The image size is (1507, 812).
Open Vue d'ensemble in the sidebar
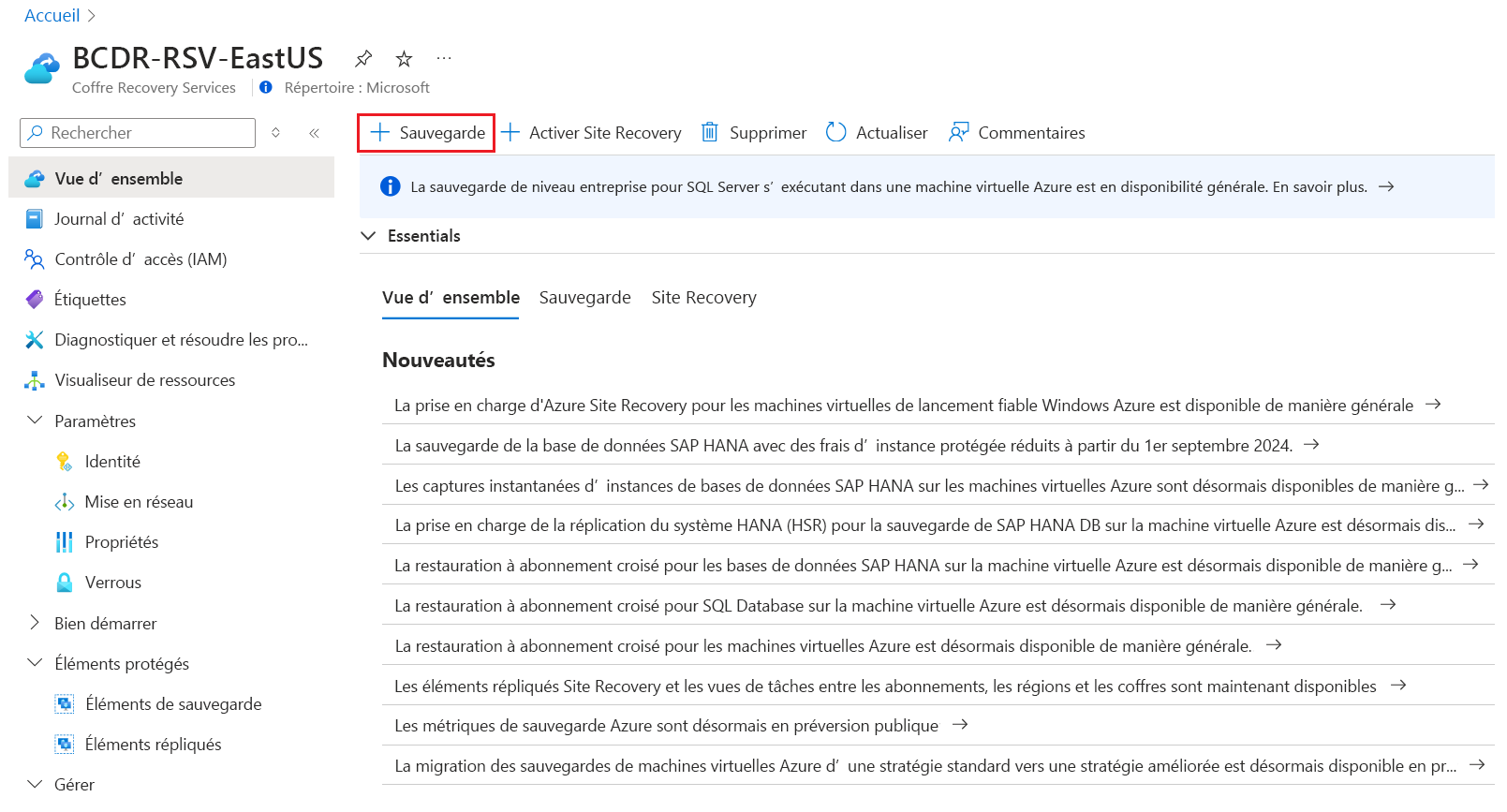coord(171,178)
